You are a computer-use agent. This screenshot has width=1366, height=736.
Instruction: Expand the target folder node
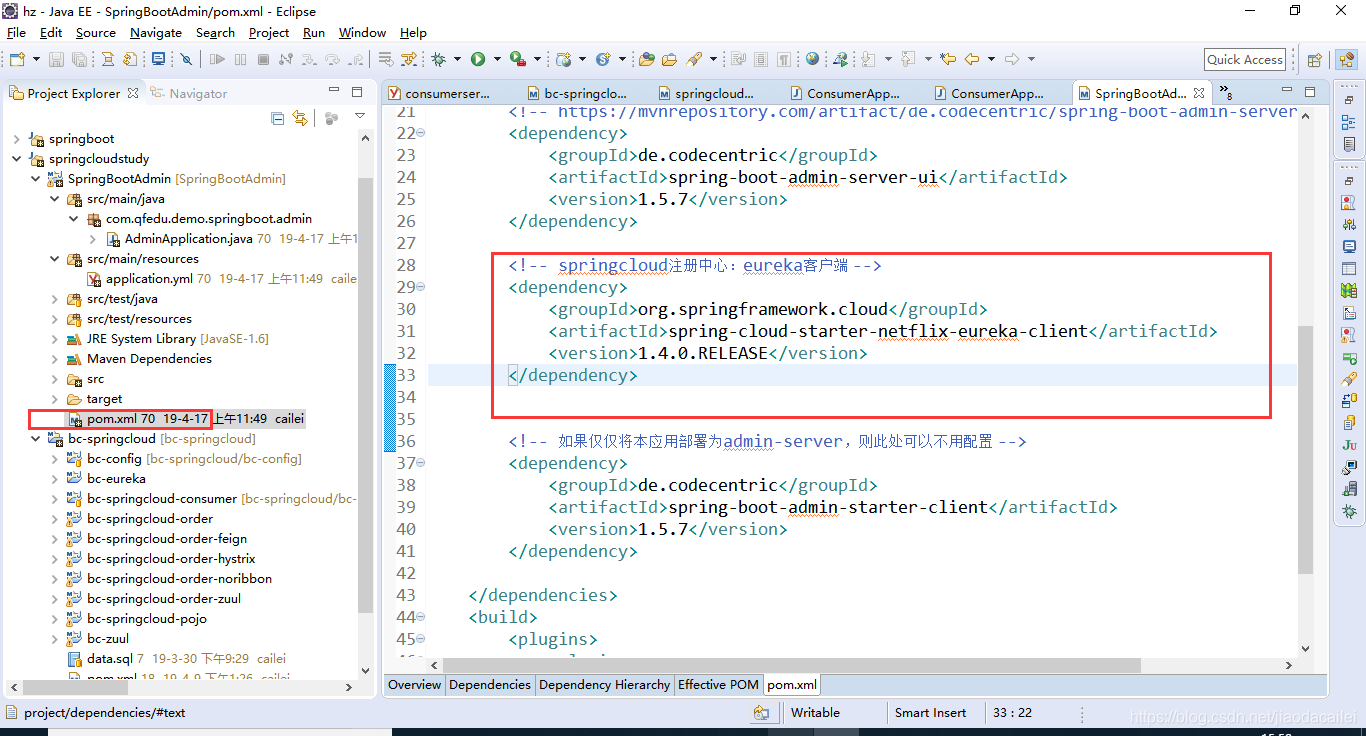coord(55,399)
